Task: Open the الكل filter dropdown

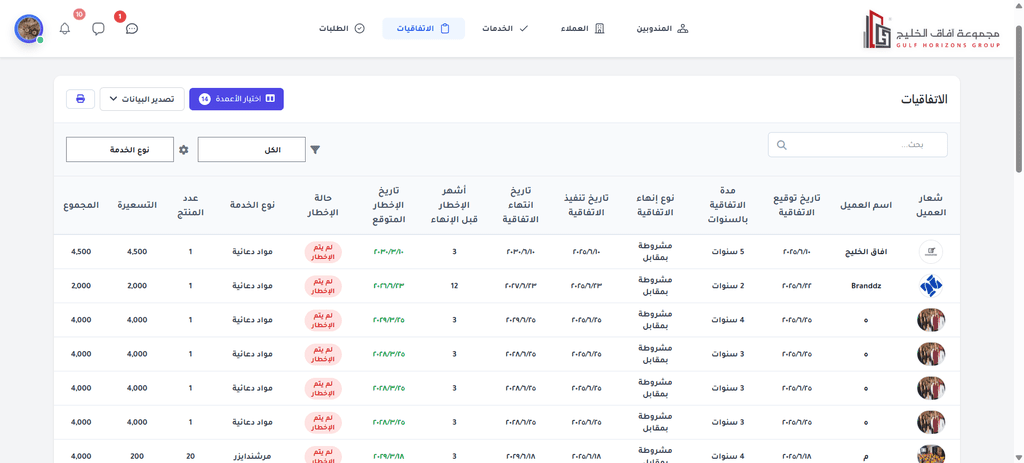Action: (x=251, y=150)
